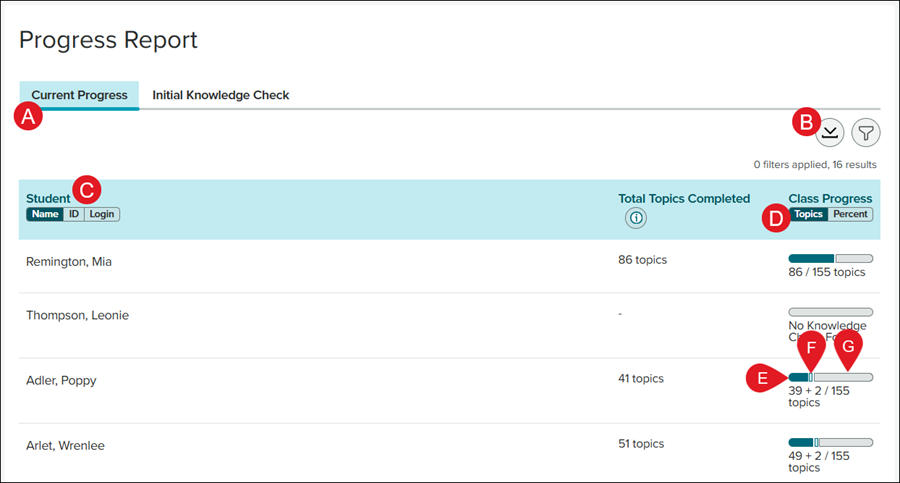This screenshot has height=483, width=900.
Task: Sort by the Class Progress header
Action: point(830,199)
